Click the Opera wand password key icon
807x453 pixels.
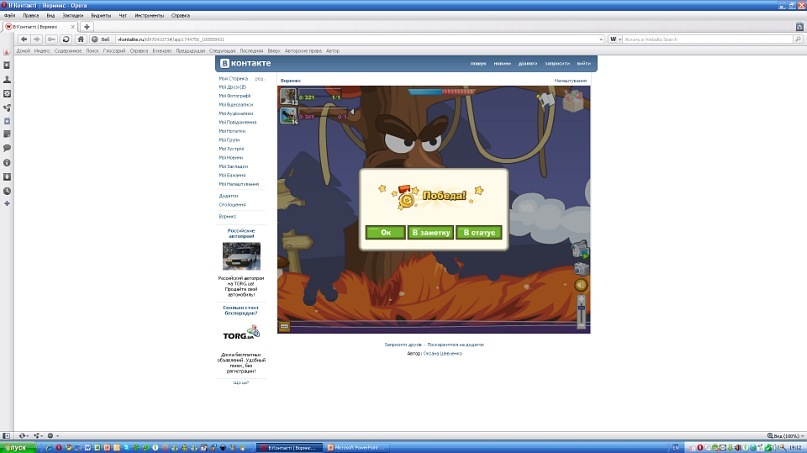point(51,39)
